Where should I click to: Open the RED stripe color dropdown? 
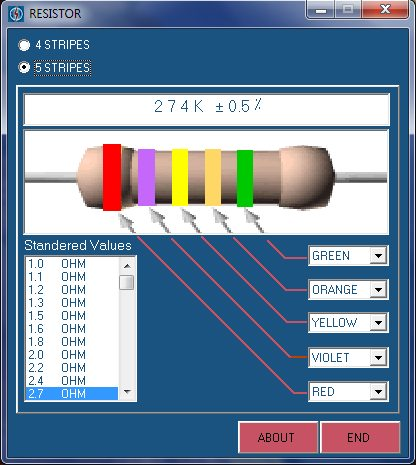(378, 392)
